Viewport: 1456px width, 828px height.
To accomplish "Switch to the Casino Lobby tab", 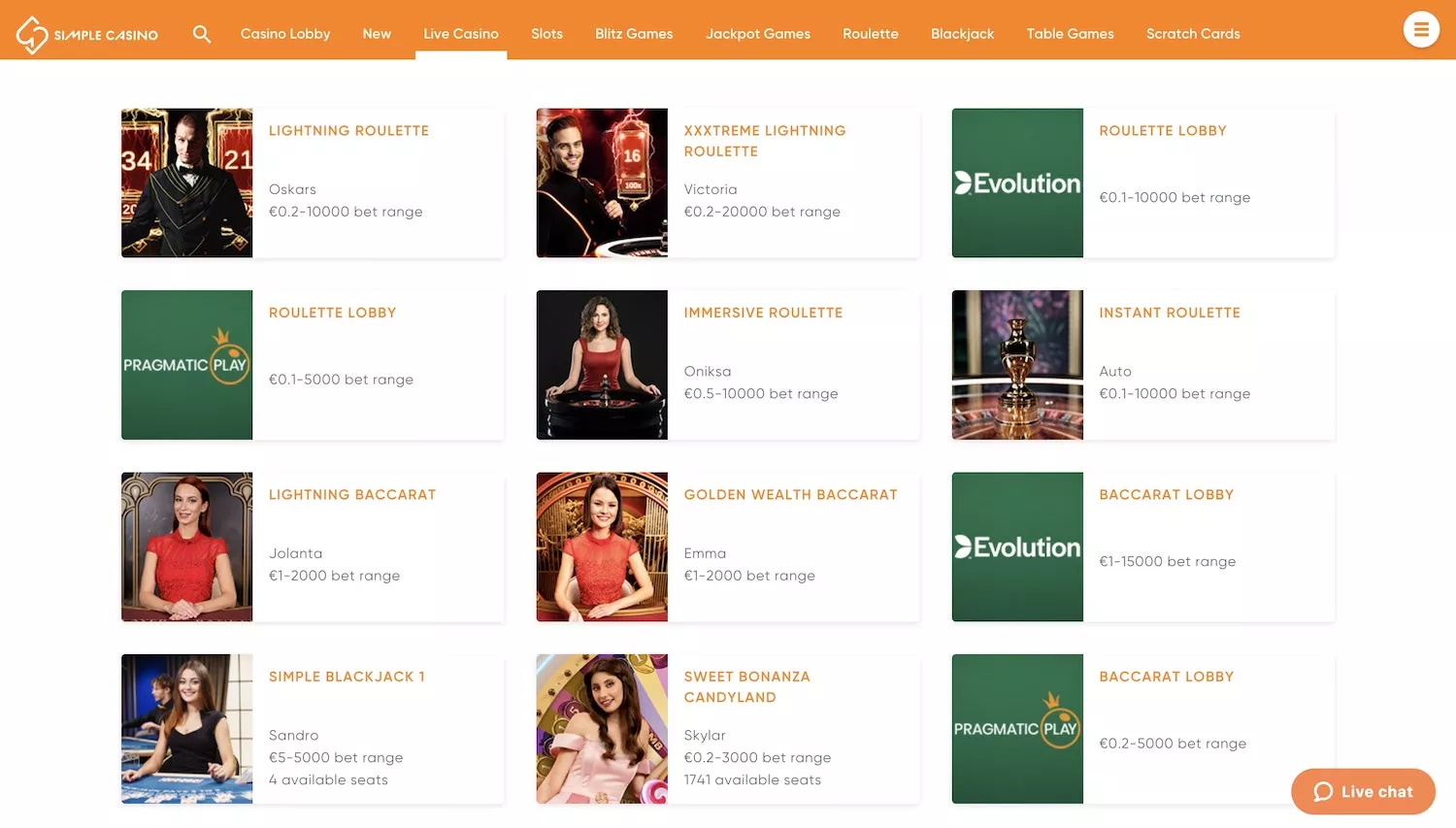I will [285, 34].
